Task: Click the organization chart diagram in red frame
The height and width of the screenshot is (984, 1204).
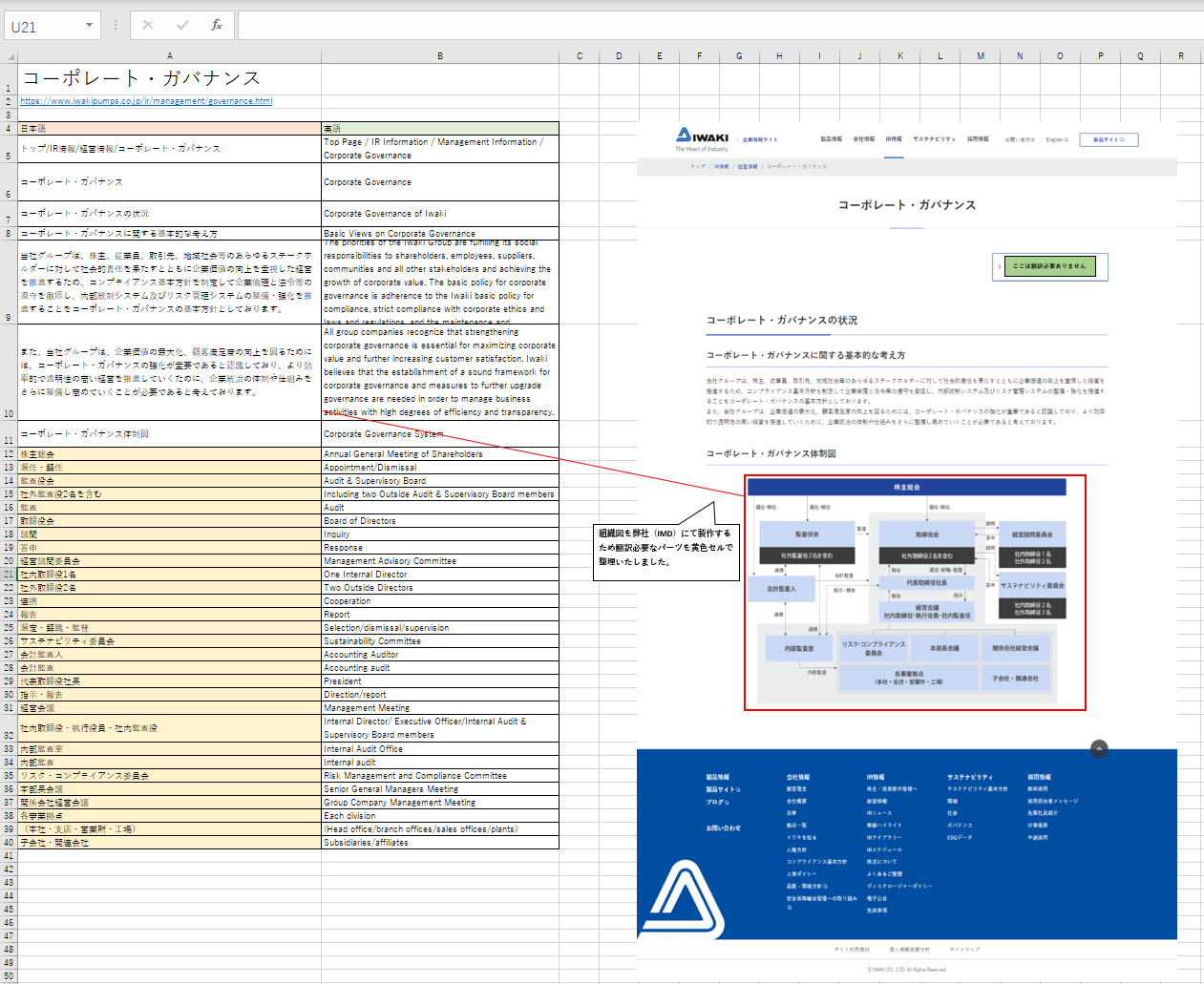Action: tap(914, 592)
